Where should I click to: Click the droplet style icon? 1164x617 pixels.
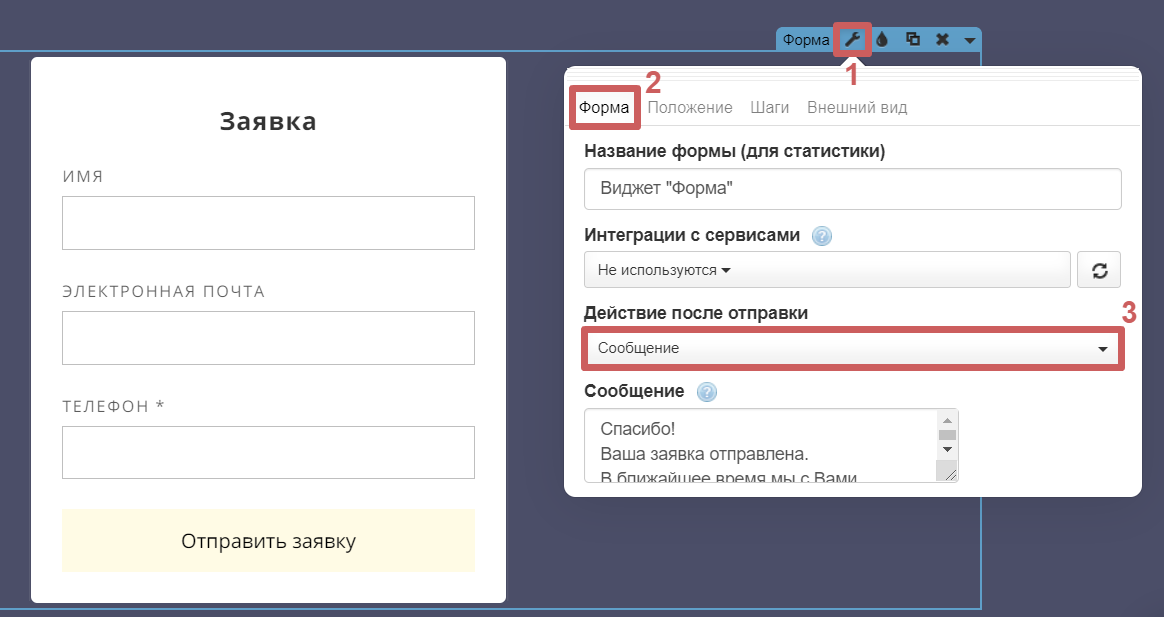tap(882, 40)
